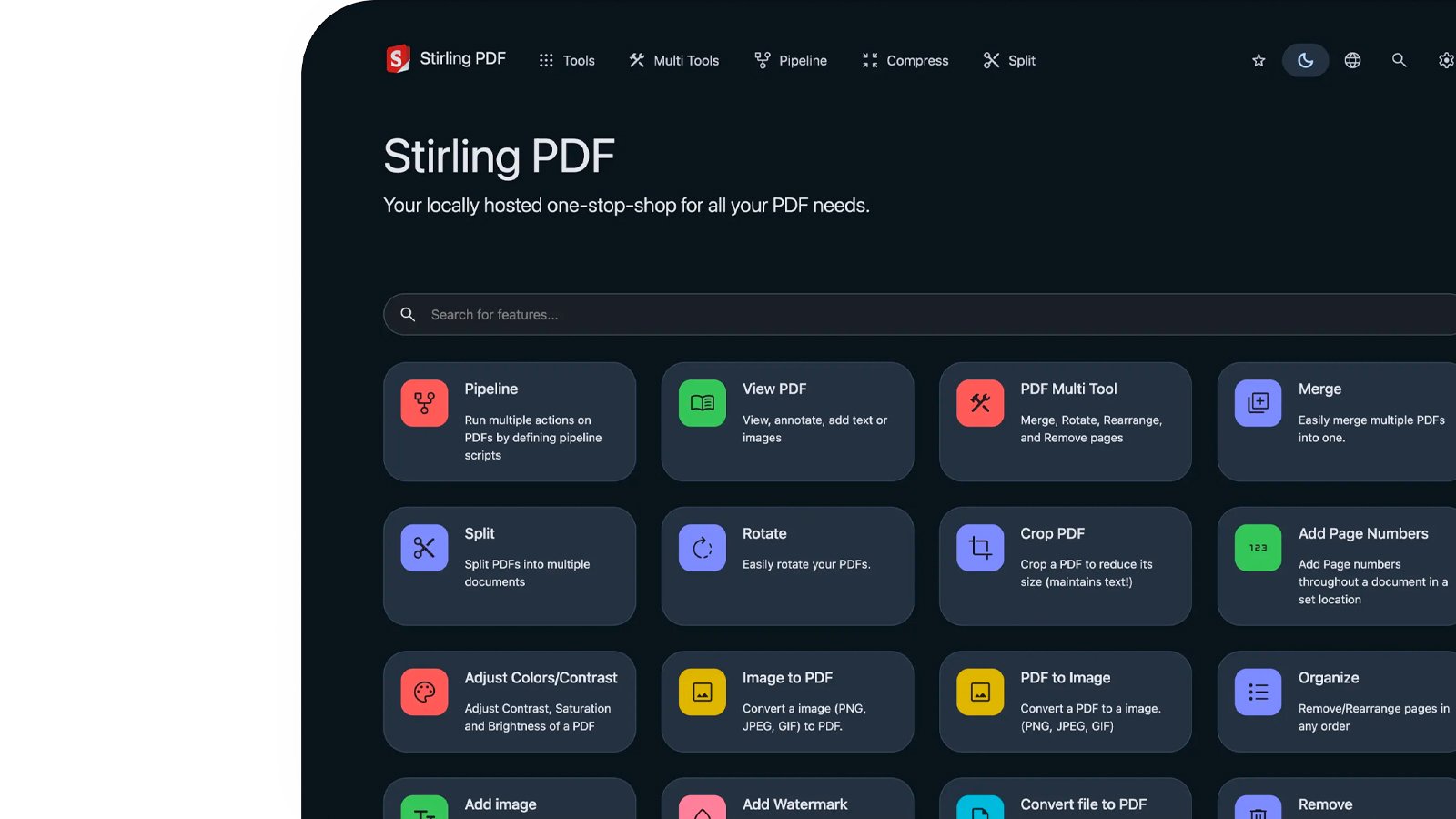Click the Adjust Colors/Contrast palette icon
The image size is (1456, 819).
tap(424, 693)
